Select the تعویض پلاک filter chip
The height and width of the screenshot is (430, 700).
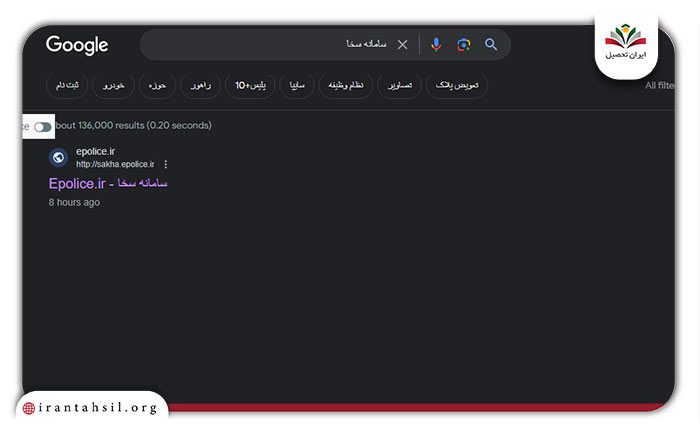(x=457, y=85)
